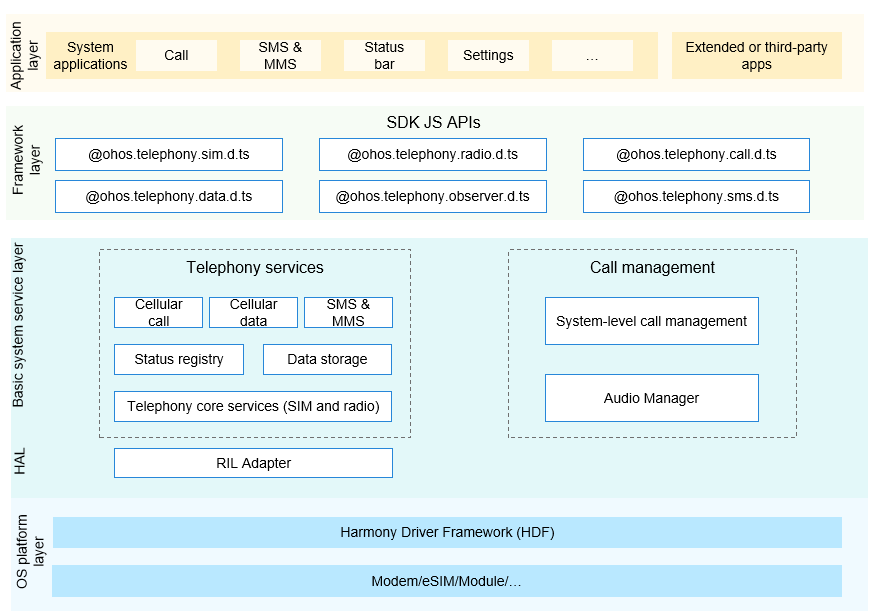Click the System-level call management box
The height and width of the screenshot is (616, 872).
tap(651, 321)
